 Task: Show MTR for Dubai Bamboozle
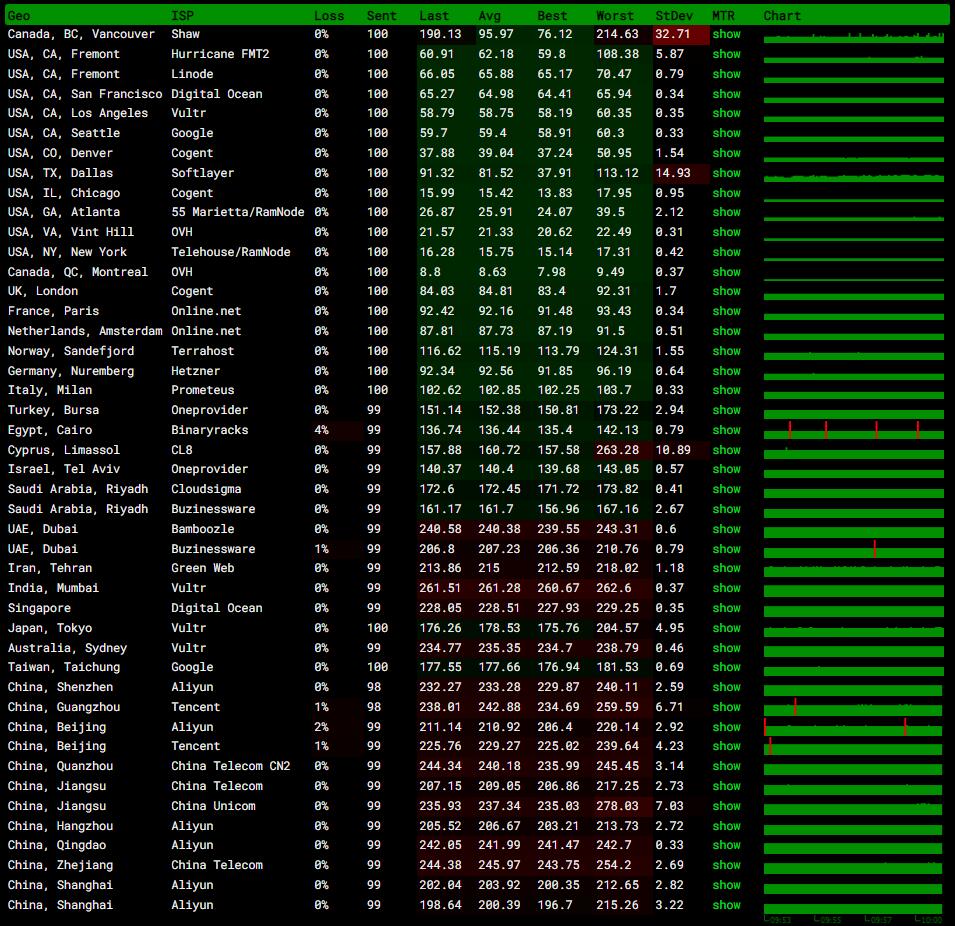click(727, 529)
